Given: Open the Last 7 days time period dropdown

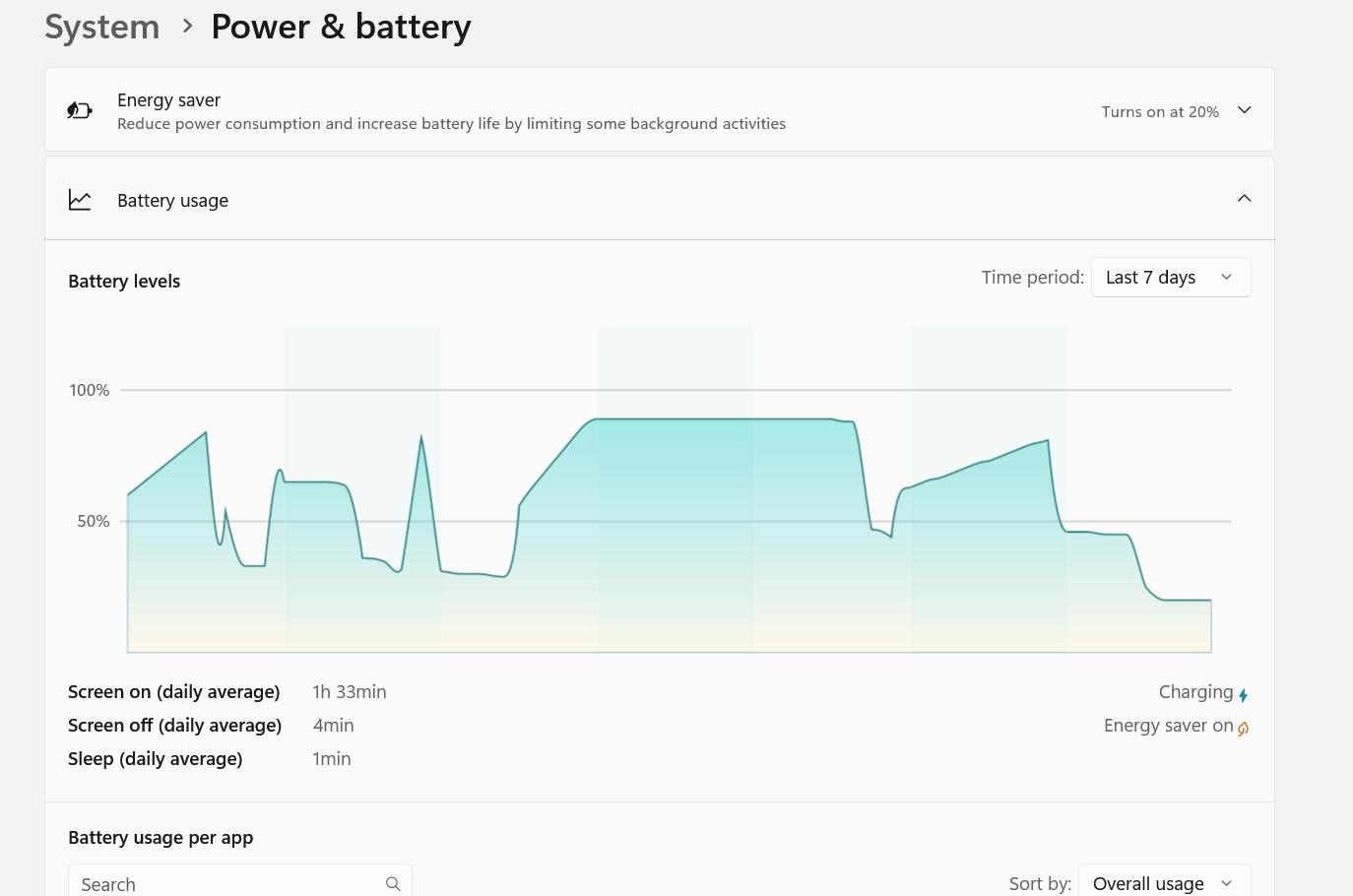Looking at the screenshot, I should [x=1171, y=278].
